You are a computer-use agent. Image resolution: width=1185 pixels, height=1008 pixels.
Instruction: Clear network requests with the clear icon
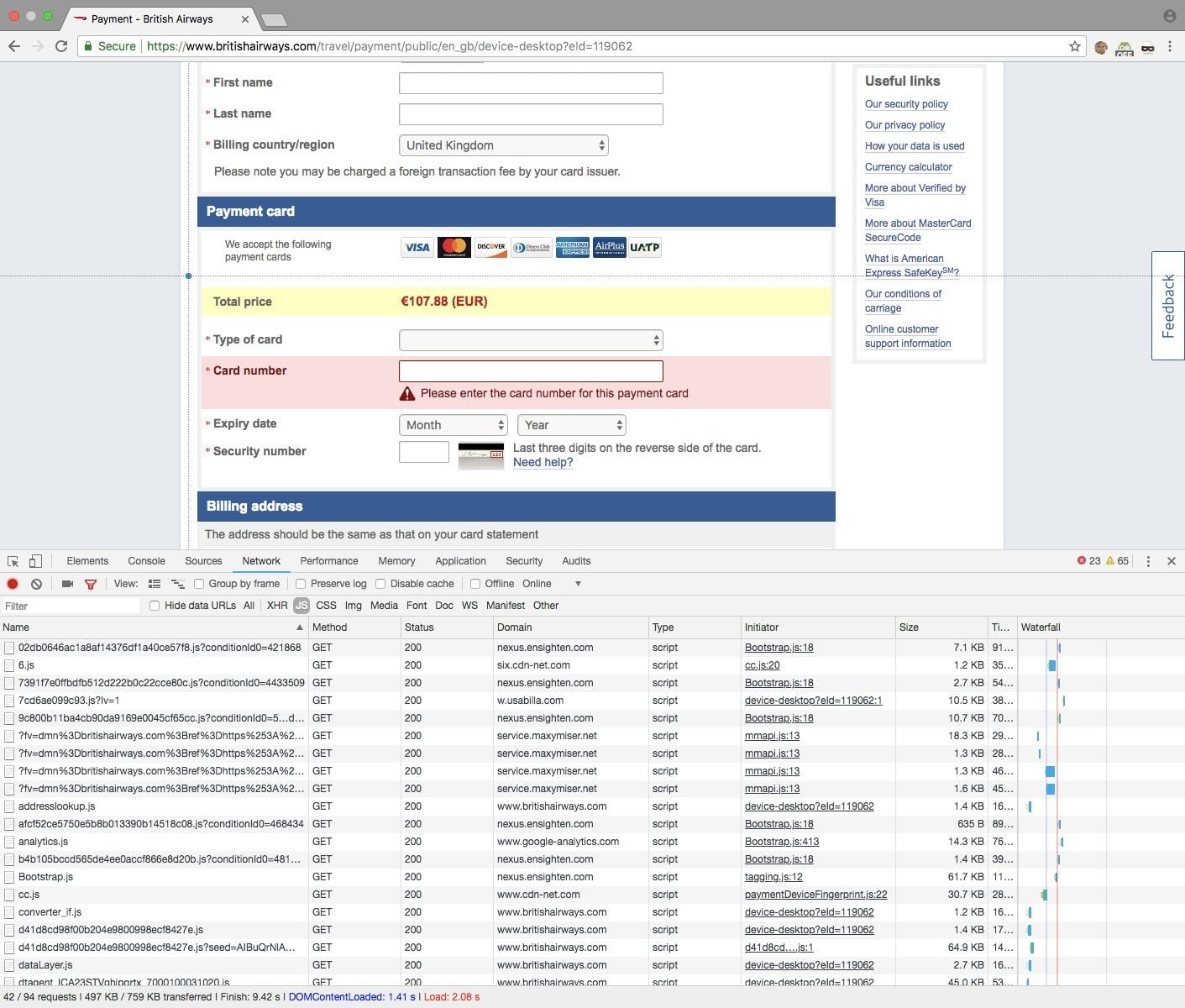coord(35,583)
